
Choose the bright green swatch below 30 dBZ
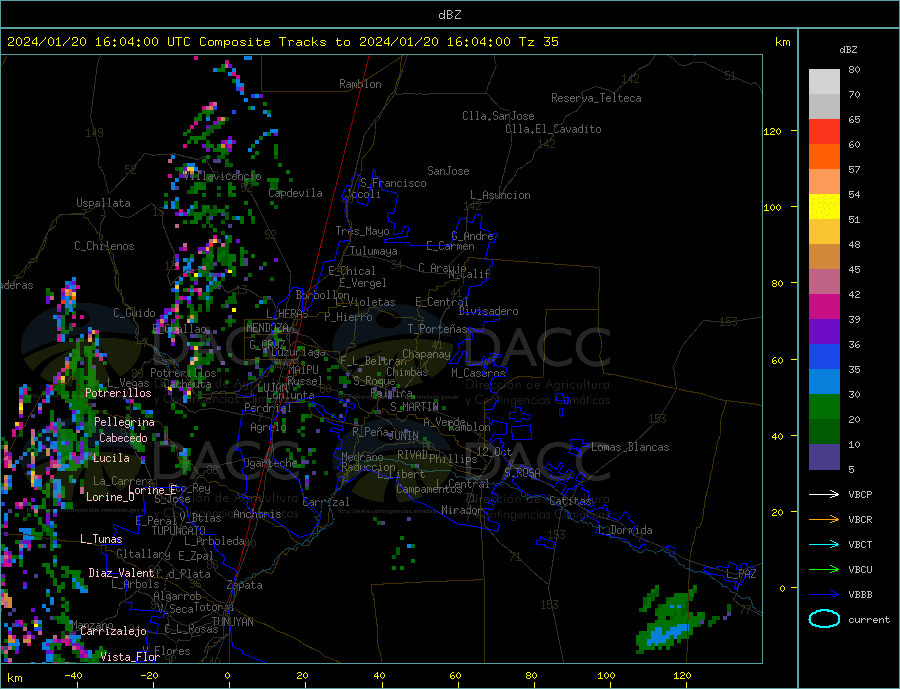click(824, 407)
